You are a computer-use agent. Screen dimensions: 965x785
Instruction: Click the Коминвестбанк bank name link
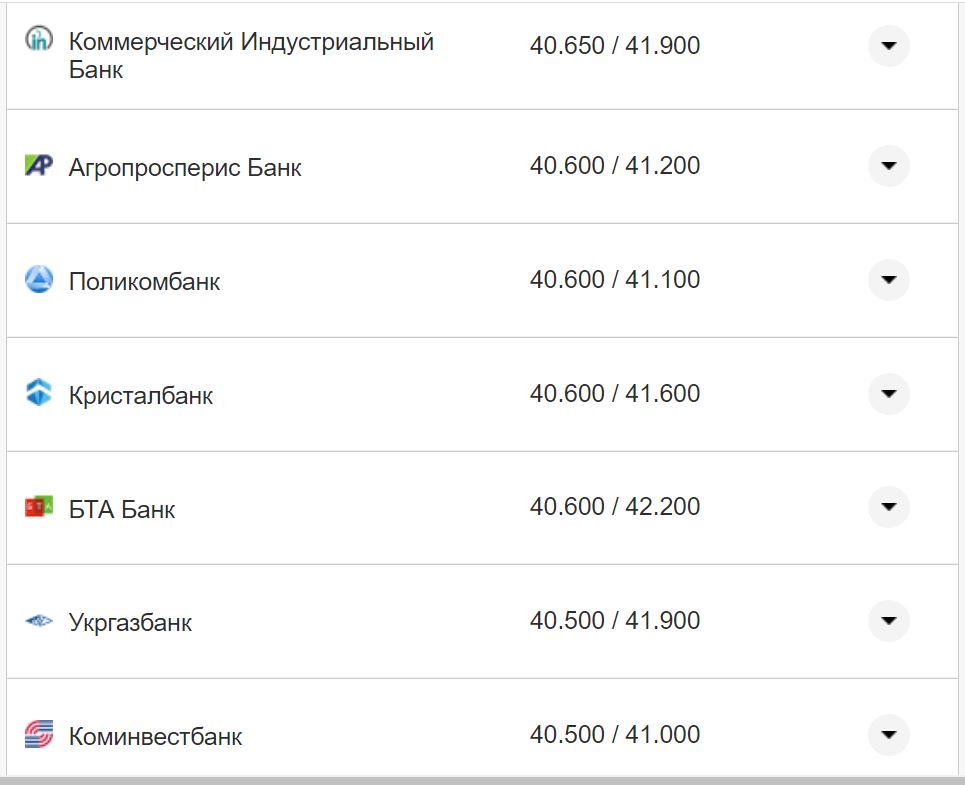point(156,734)
